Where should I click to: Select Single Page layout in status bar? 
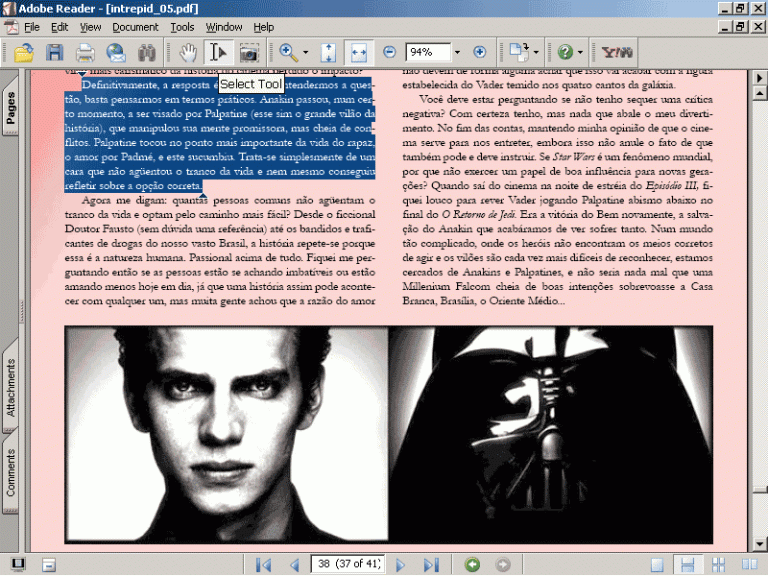[657, 565]
